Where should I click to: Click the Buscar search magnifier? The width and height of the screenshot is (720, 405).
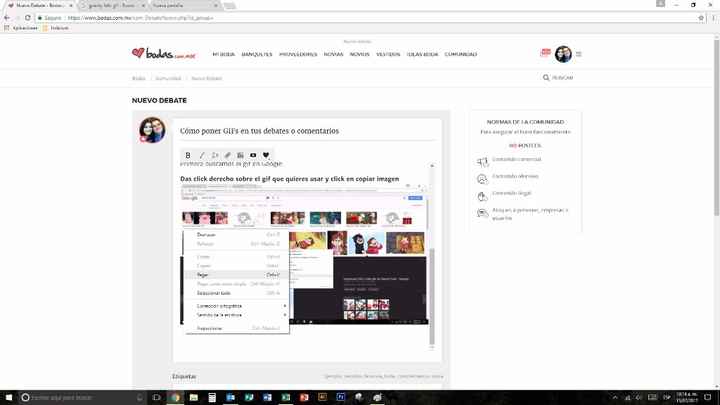click(546, 78)
